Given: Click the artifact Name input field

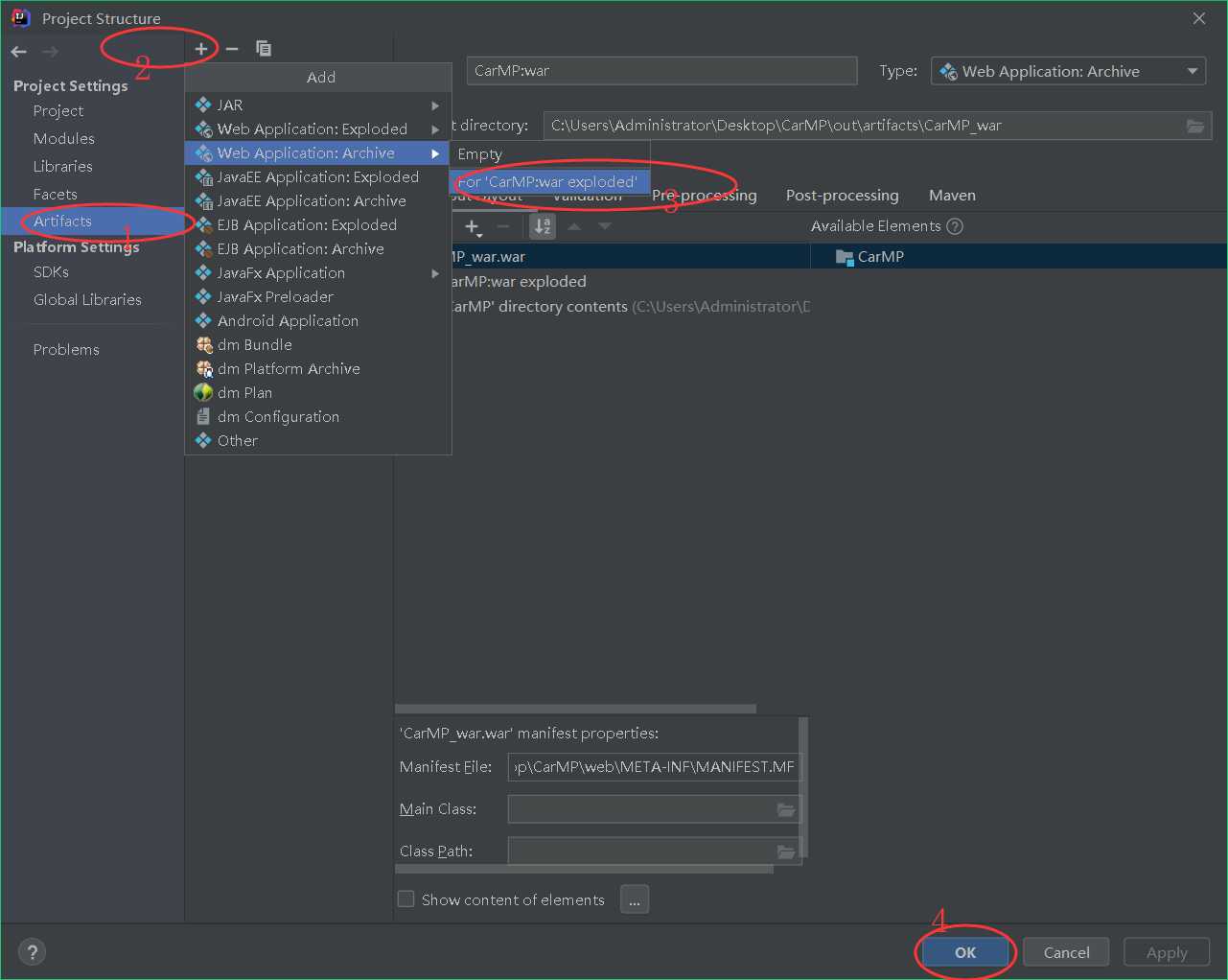Looking at the screenshot, I should click(x=662, y=71).
